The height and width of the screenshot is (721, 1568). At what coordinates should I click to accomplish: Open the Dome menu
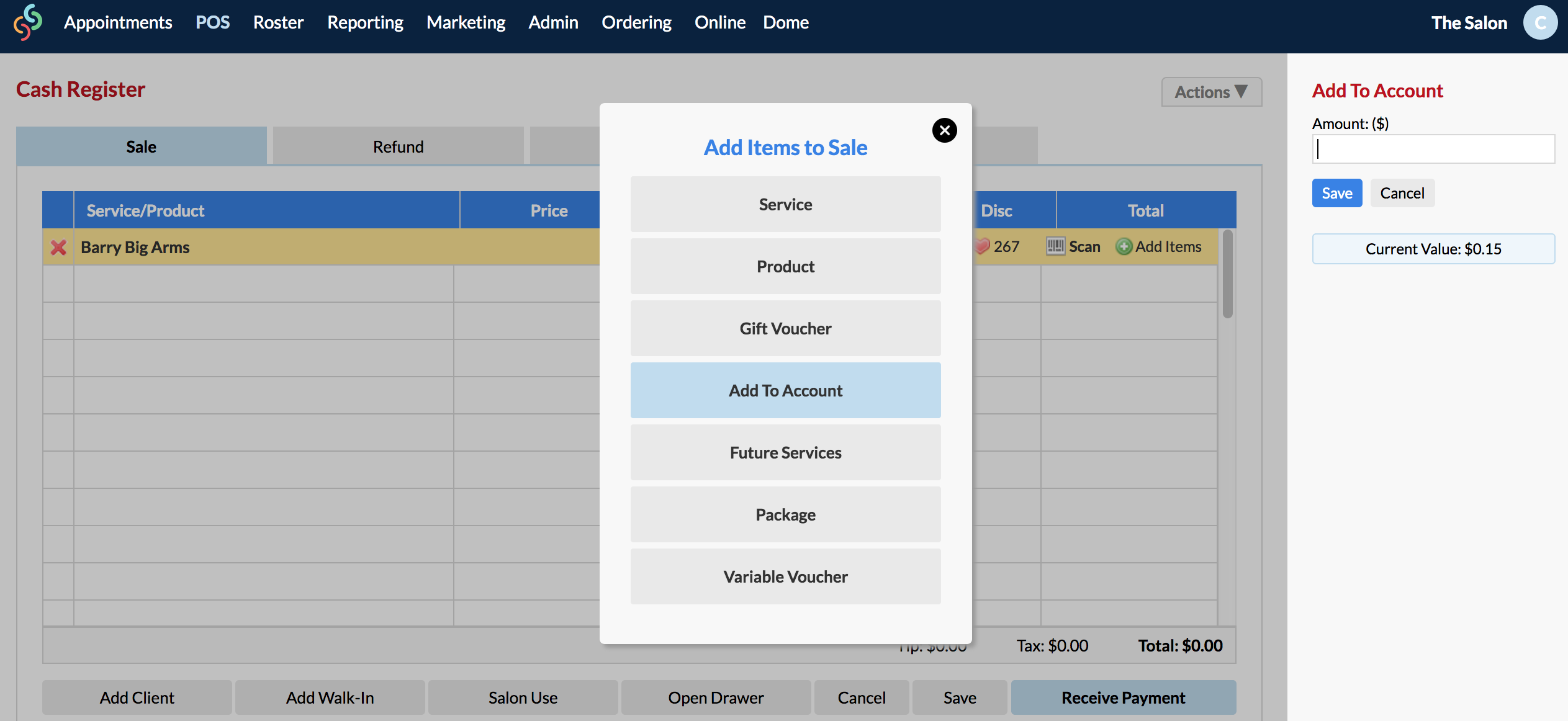(786, 22)
